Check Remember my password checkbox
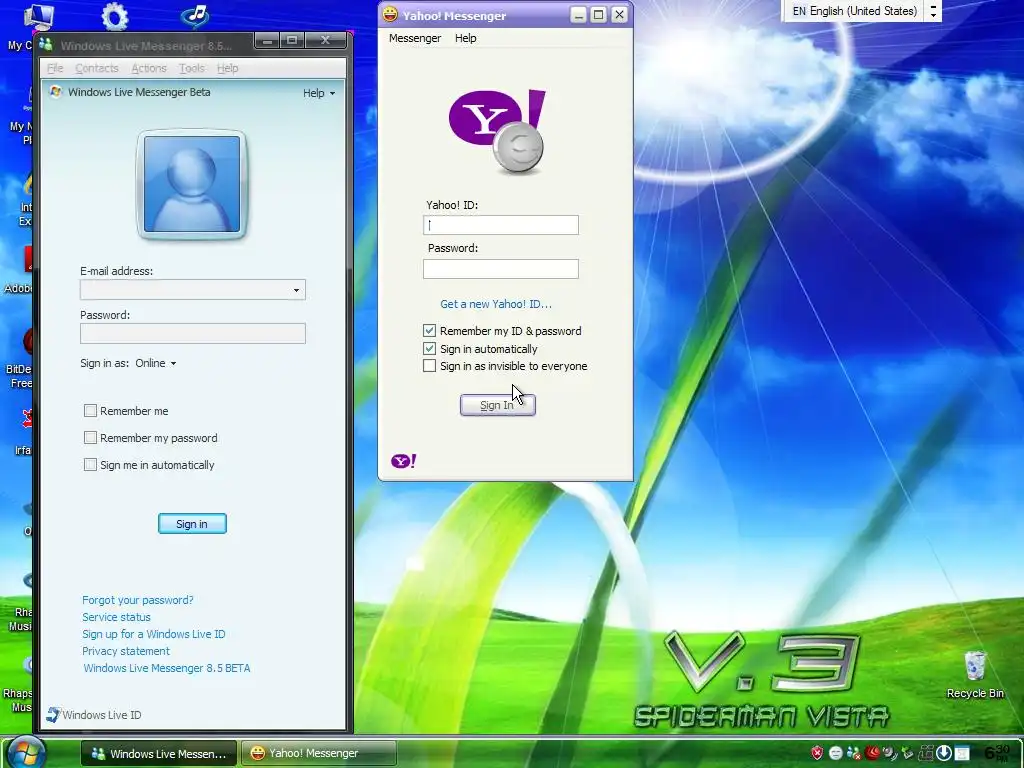This screenshot has height=768, width=1024. [90, 438]
